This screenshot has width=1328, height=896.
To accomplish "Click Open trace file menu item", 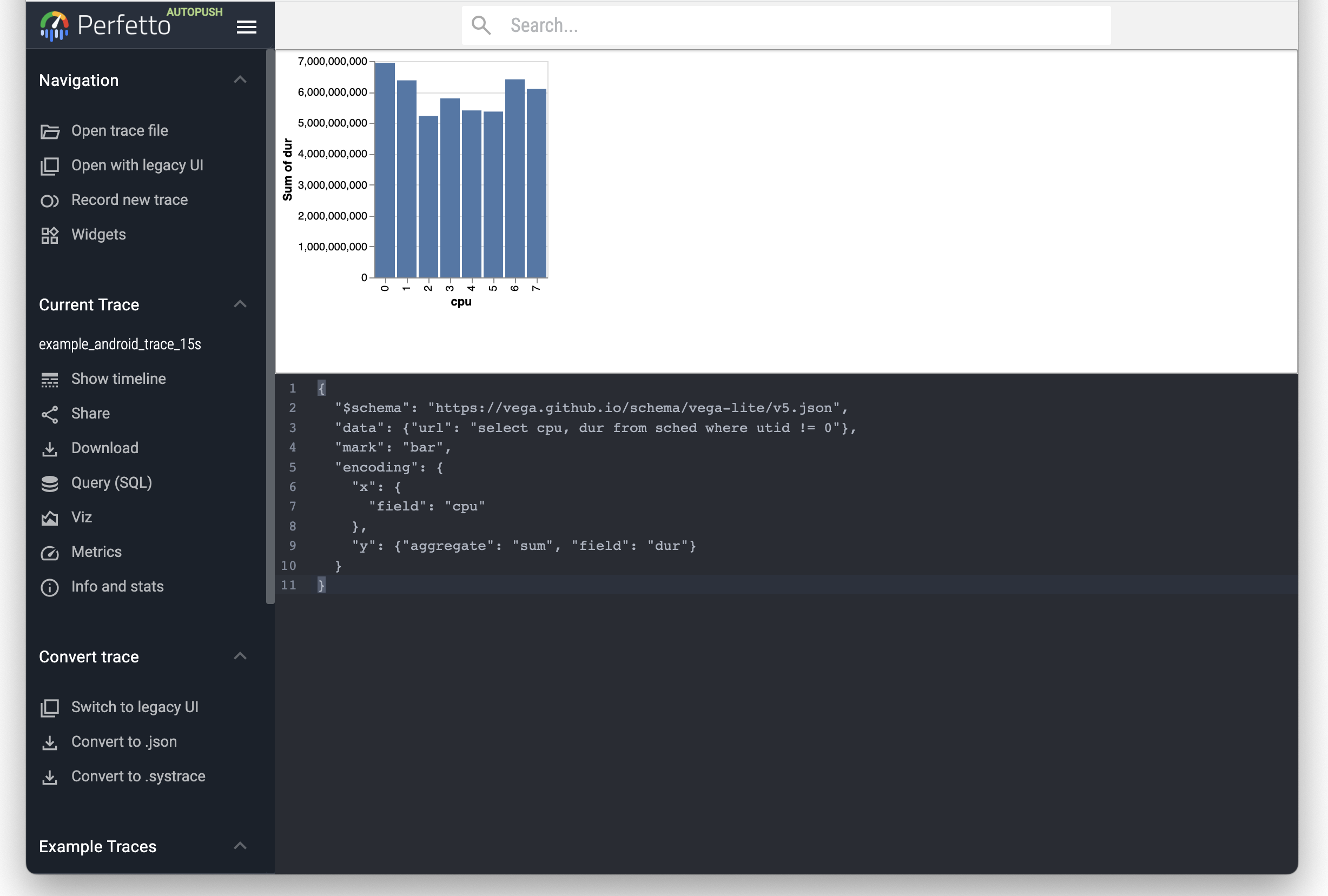I will [x=120, y=130].
